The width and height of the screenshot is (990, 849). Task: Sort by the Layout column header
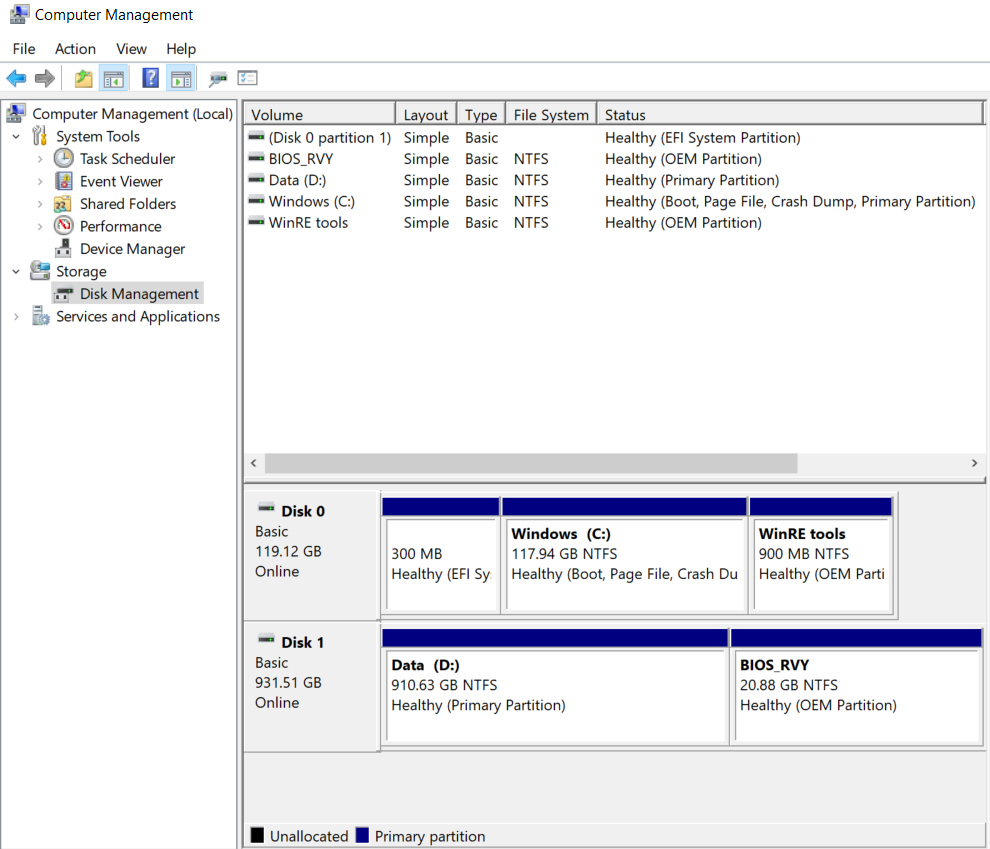point(426,114)
